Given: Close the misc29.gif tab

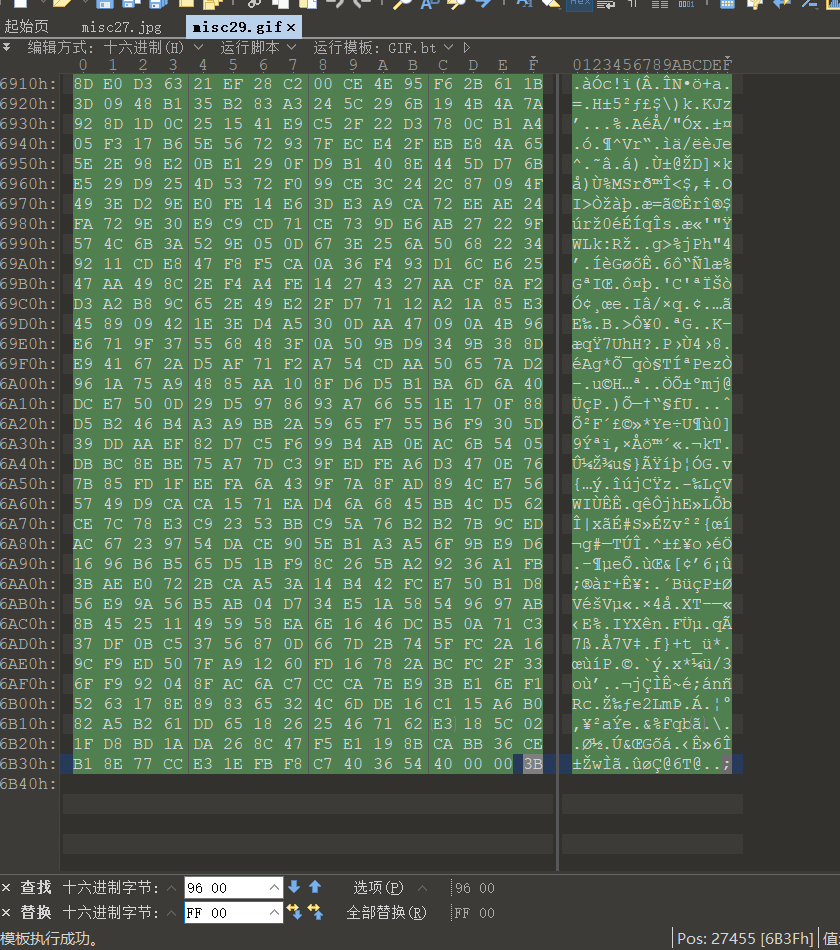Looking at the screenshot, I should pos(290,27).
